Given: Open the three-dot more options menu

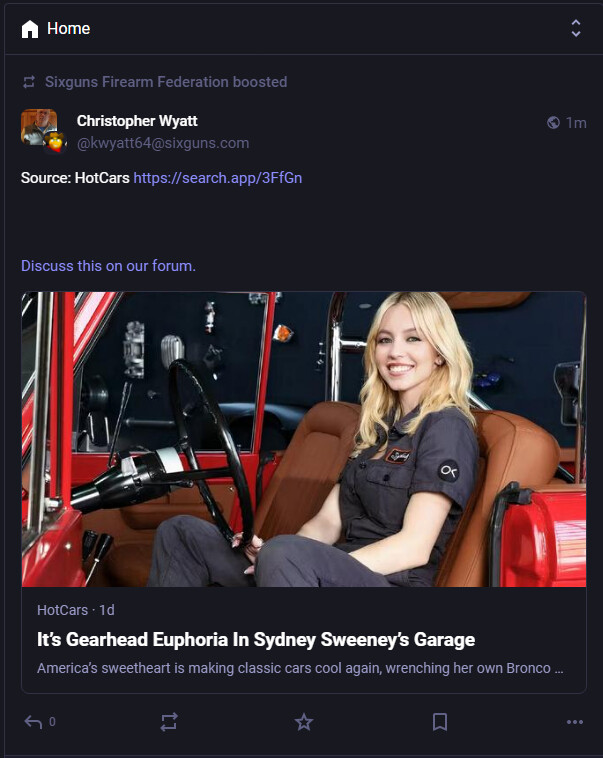Looking at the screenshot, I should click(574, 722).
